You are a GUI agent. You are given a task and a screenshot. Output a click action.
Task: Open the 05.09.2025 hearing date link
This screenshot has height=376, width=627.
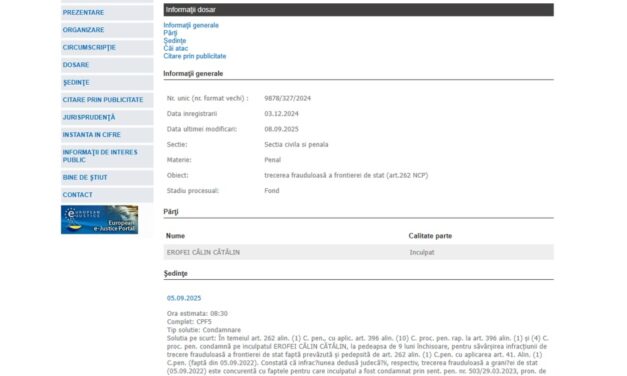pos(184,298)
